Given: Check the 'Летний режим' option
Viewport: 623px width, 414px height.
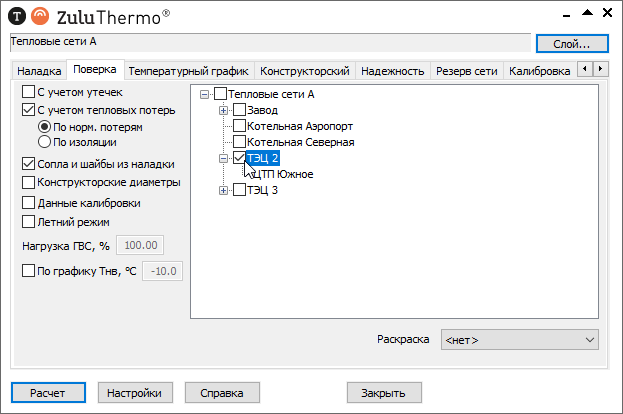Looking at the screenshot, I should 28,222.
